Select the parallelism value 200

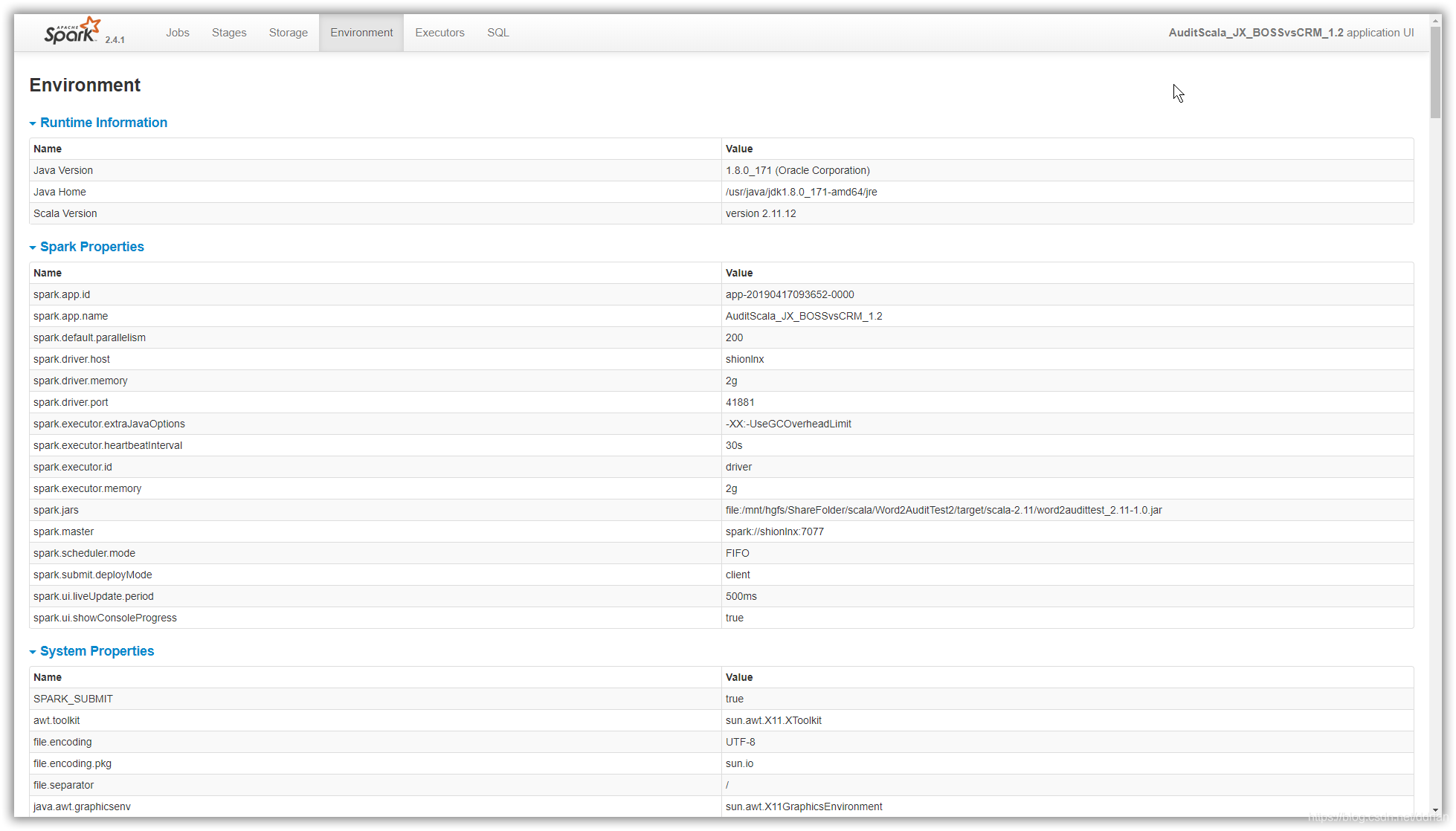735,337
